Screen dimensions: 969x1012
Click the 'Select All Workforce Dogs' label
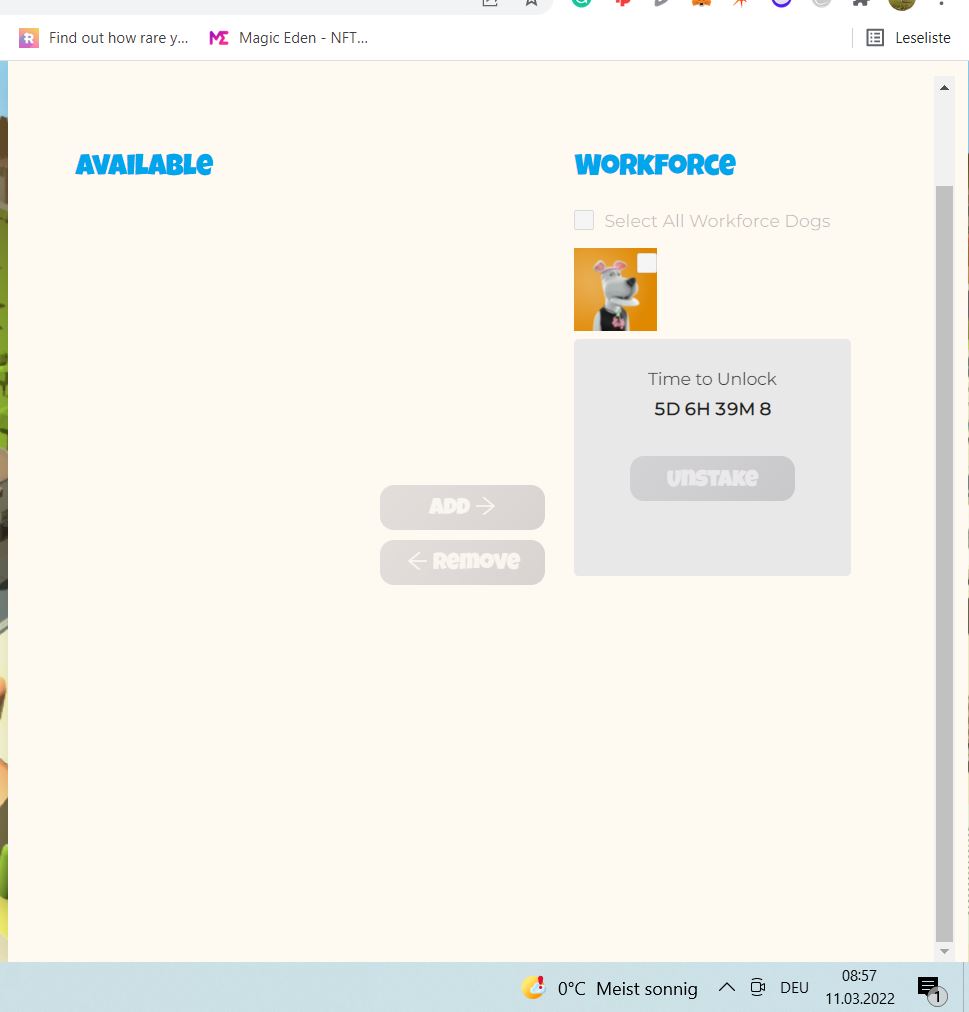coord(717,221)
